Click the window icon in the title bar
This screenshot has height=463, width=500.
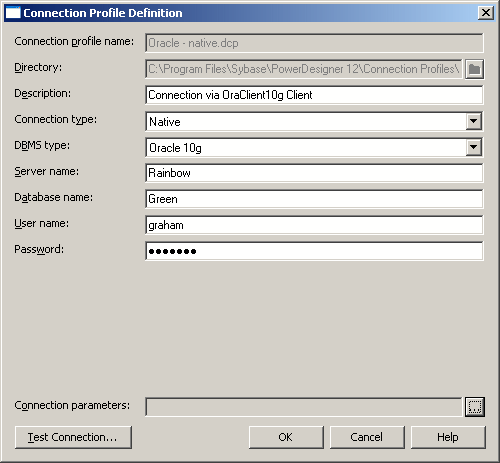pos(13,13)
